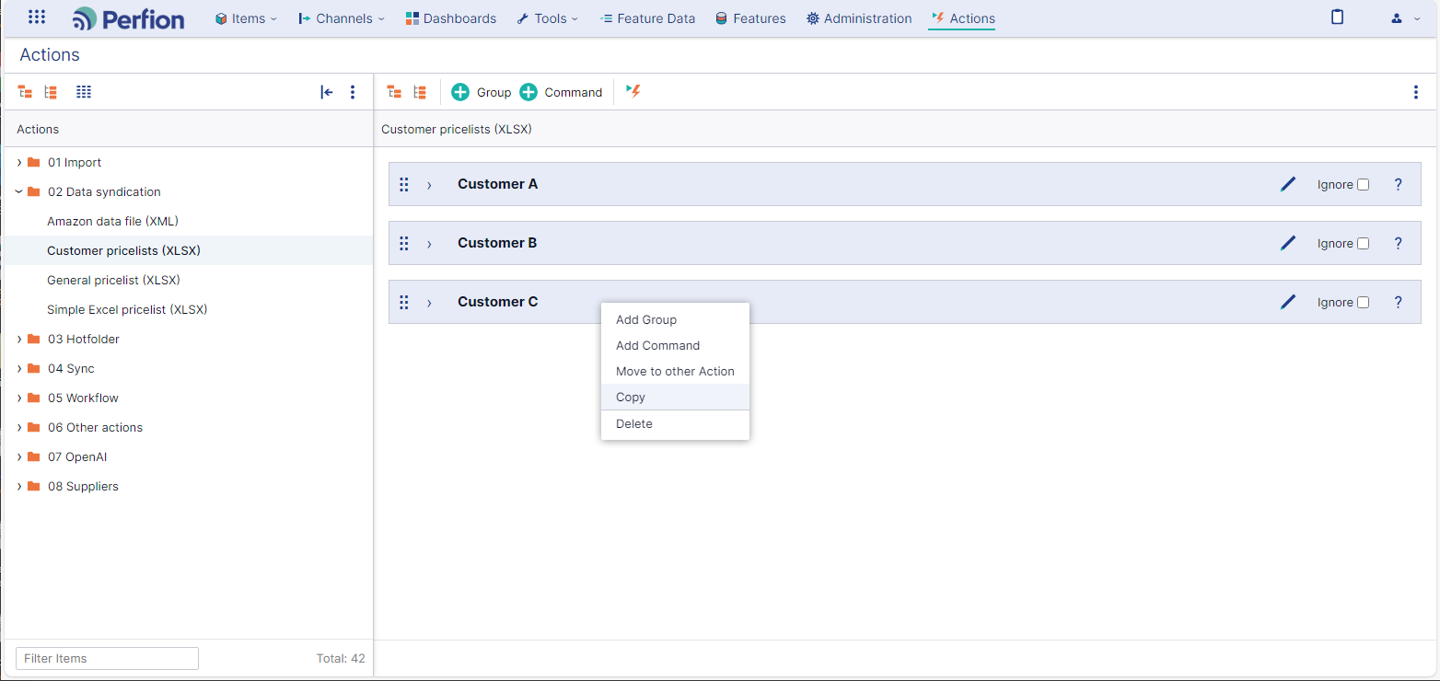1440x681 pixels.
Task: Open the Tools dropdown menu
Action: coord(548,18)
